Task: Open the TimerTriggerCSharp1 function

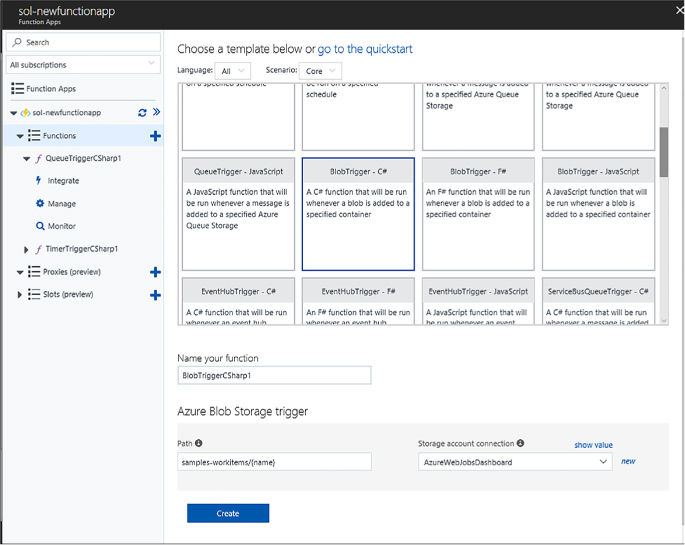Action: coord(82,249)
